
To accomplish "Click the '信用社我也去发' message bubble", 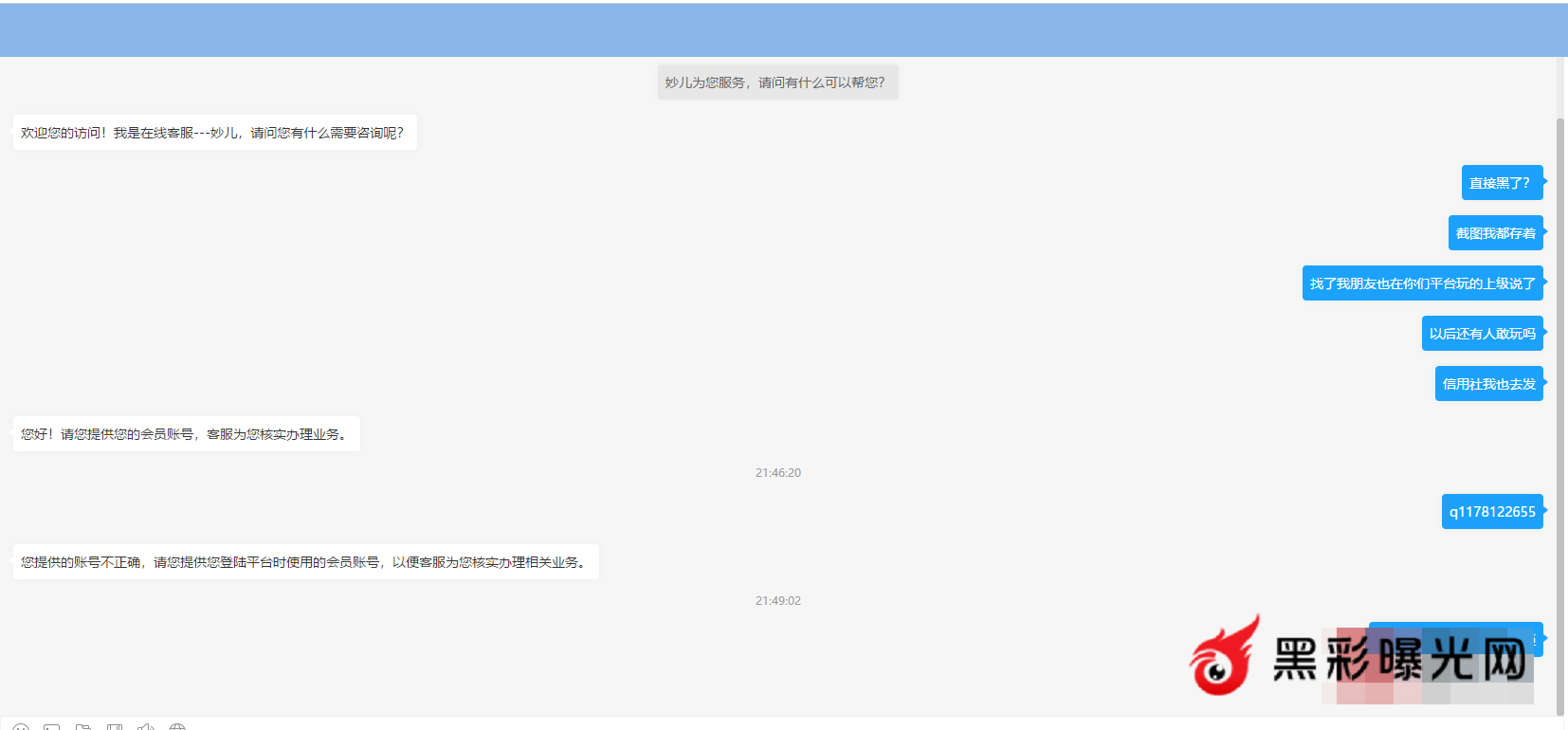I will click(1488, 384).
